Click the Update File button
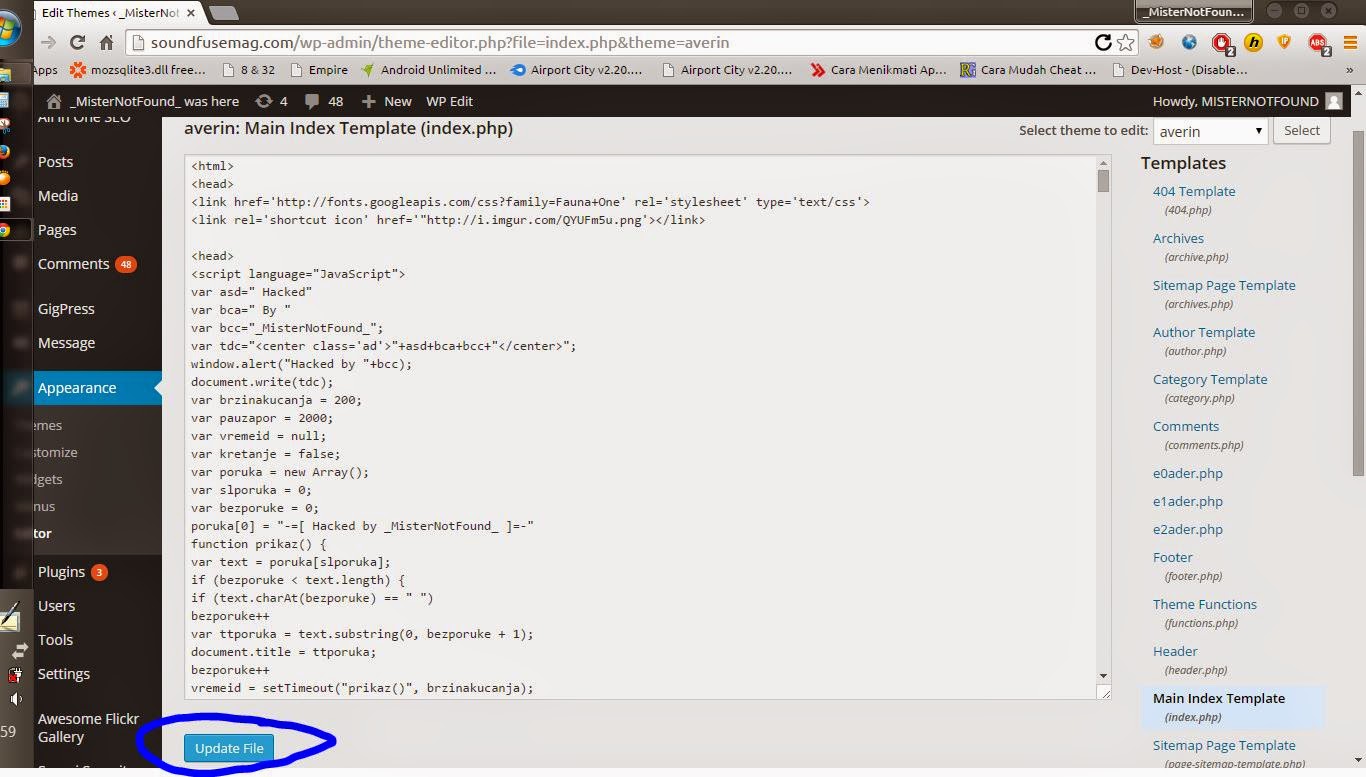The width and height of the screenshot is (1366, 777). pyautogui.click(x=229, y=747)
